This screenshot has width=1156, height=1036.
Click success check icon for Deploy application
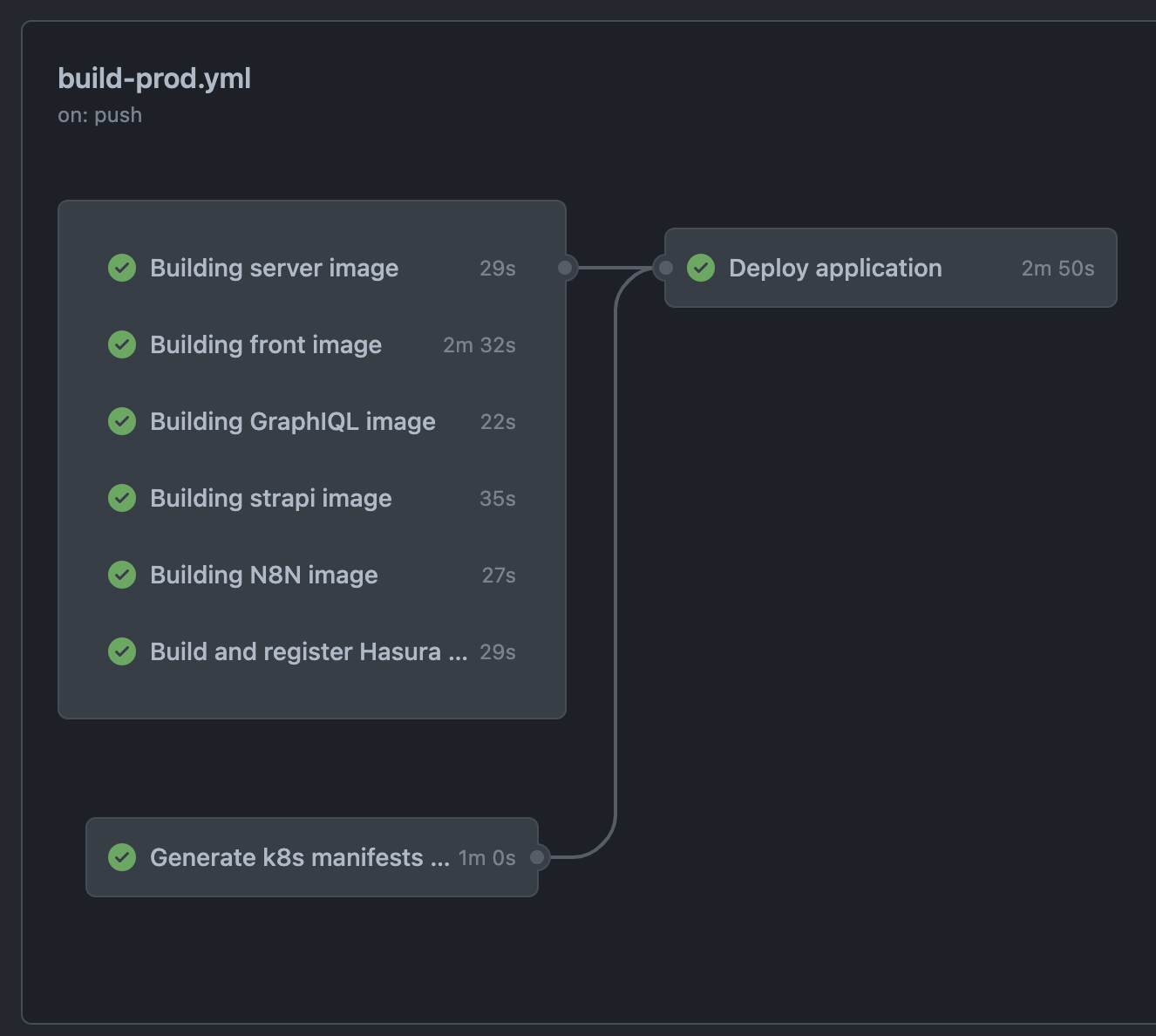(x=701, y=268)
